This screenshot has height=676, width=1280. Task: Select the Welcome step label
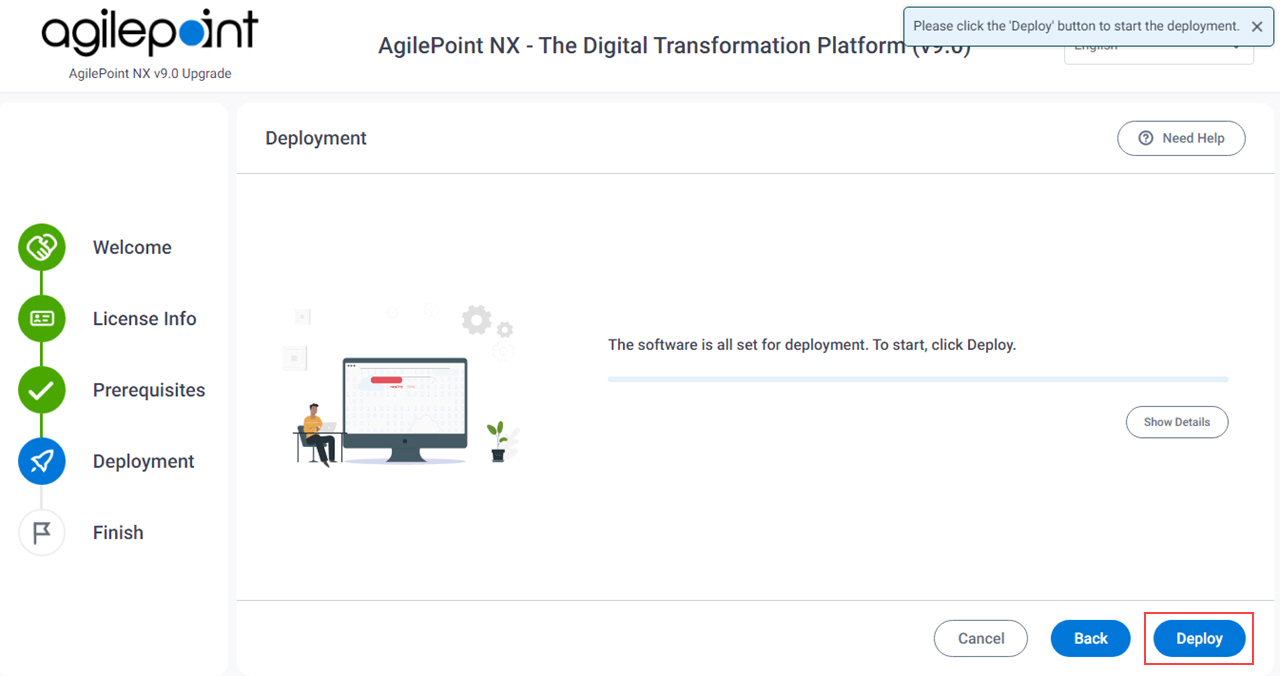point(132,247)
